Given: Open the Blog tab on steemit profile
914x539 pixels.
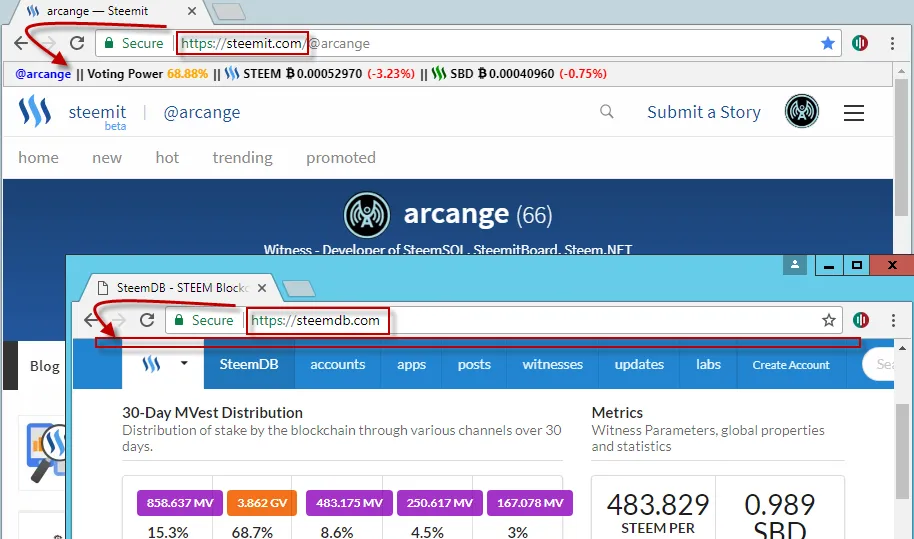Looking at the screenshot, I should (x=45, y=366).
